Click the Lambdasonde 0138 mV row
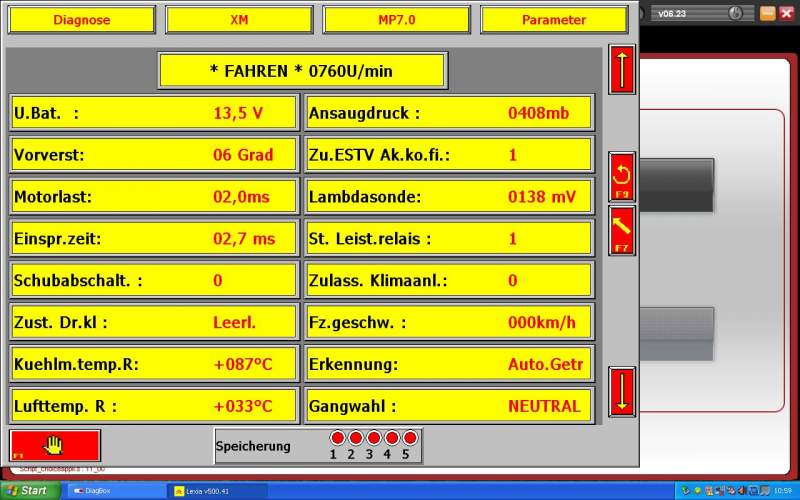Screen dimensions: 800x500 [449, 196]
